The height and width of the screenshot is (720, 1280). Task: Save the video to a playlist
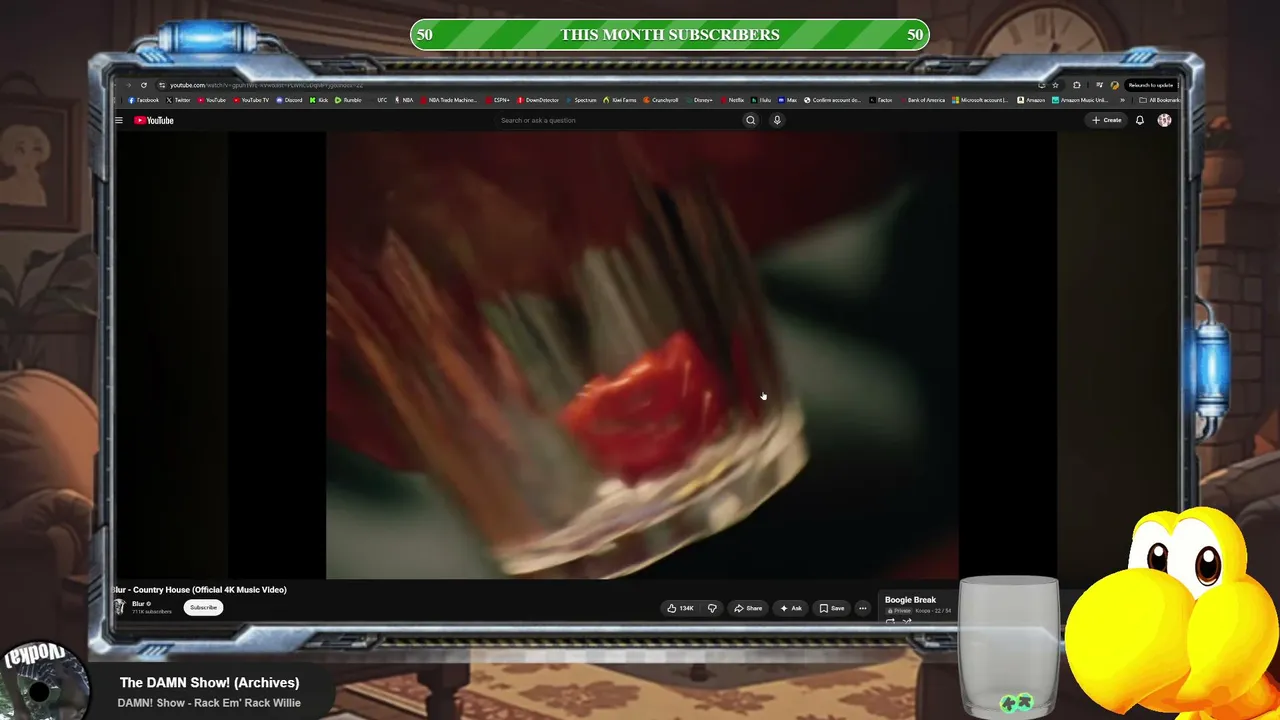(832, 608)
